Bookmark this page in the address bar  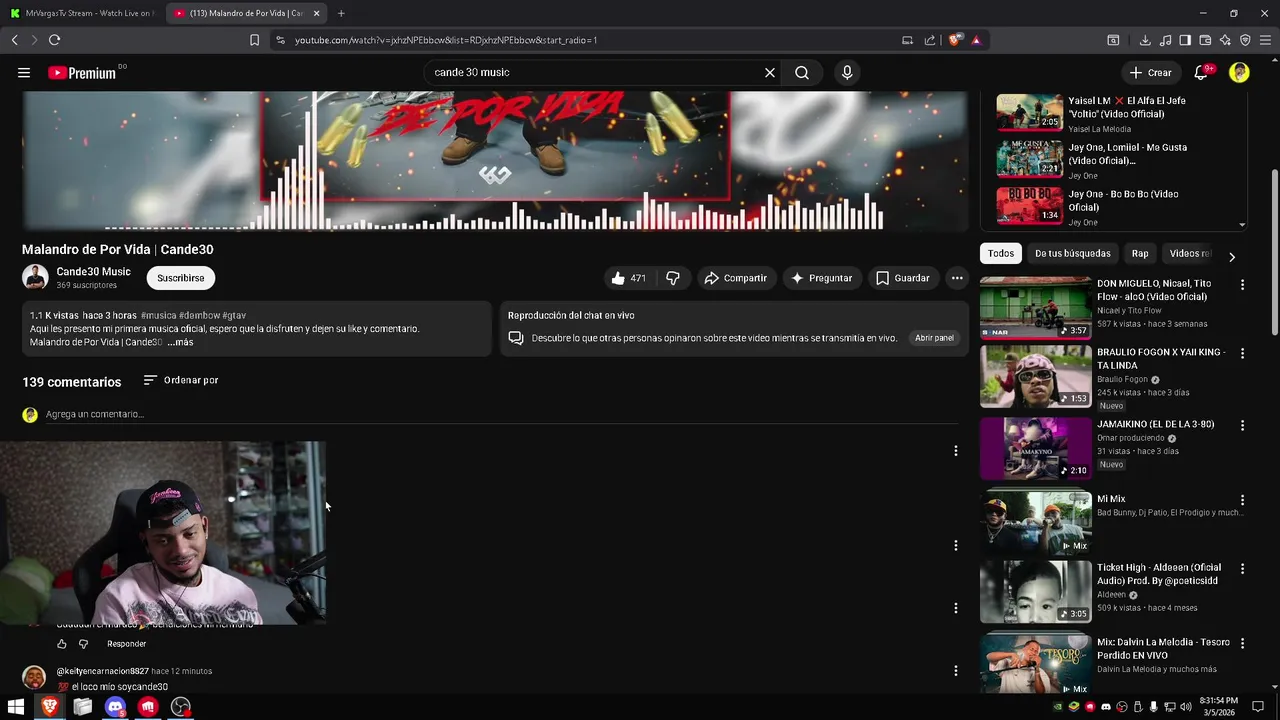click(254, 40)
